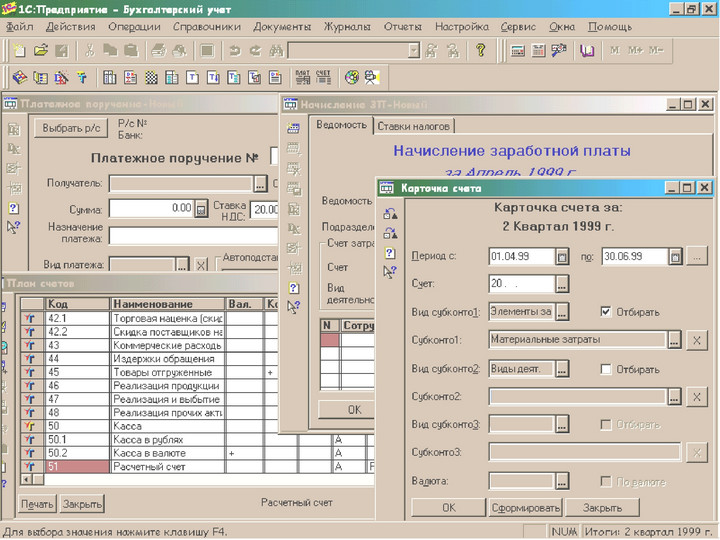Click the yellow question mark Help icon in toolbar
This screenshot has width=720, height=540.
(480, 50)
